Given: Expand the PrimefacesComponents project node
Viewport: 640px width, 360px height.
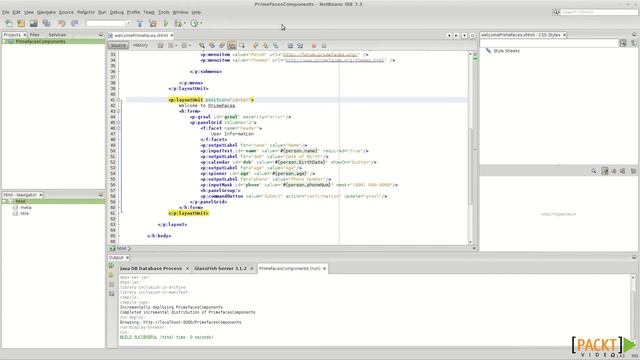Looking at the screenshot, I should click(5, 42).
